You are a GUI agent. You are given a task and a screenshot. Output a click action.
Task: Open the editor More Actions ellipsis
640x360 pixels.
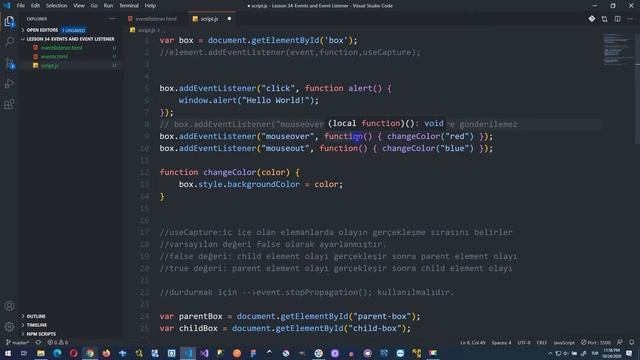(x=630, y=19)
